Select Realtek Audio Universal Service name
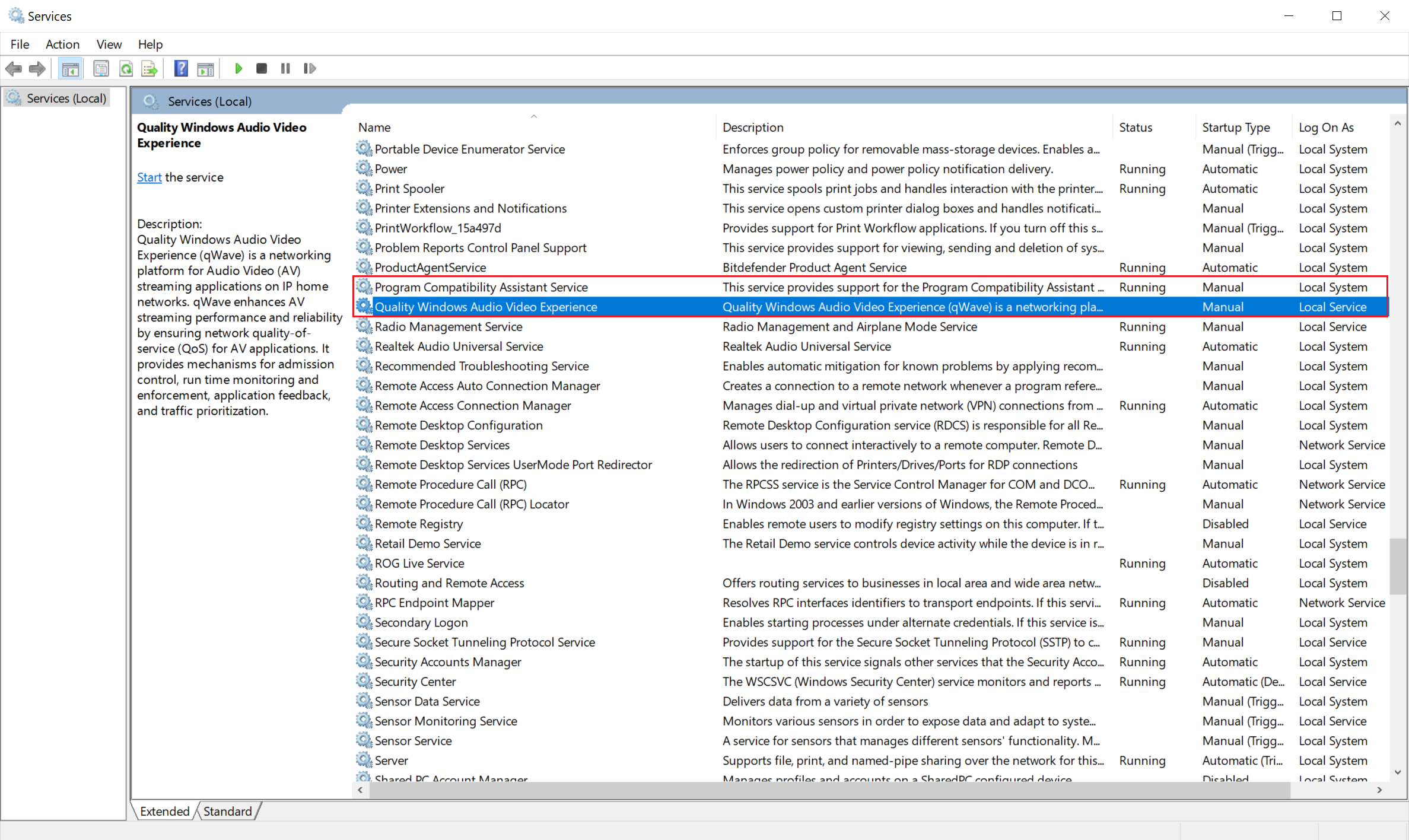The image size is (1409, 840). [459, 346]
